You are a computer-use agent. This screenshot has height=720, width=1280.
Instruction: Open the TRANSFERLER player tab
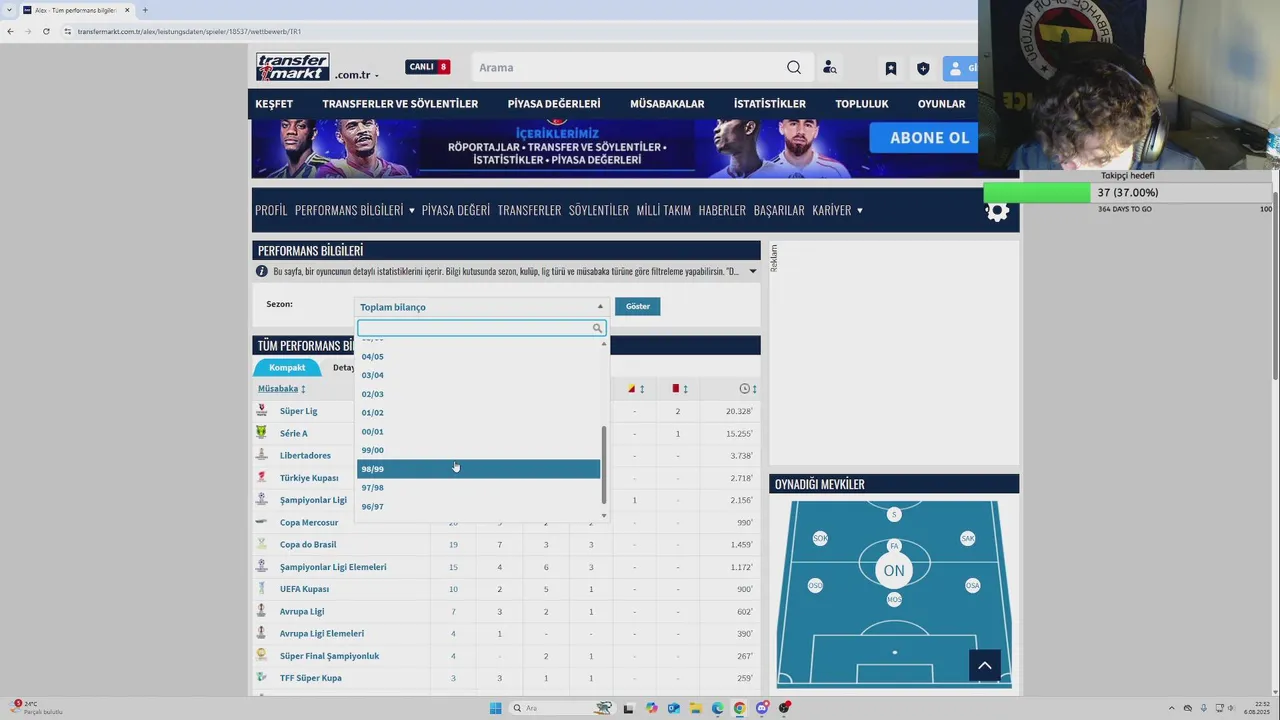[x=529, y=210]
